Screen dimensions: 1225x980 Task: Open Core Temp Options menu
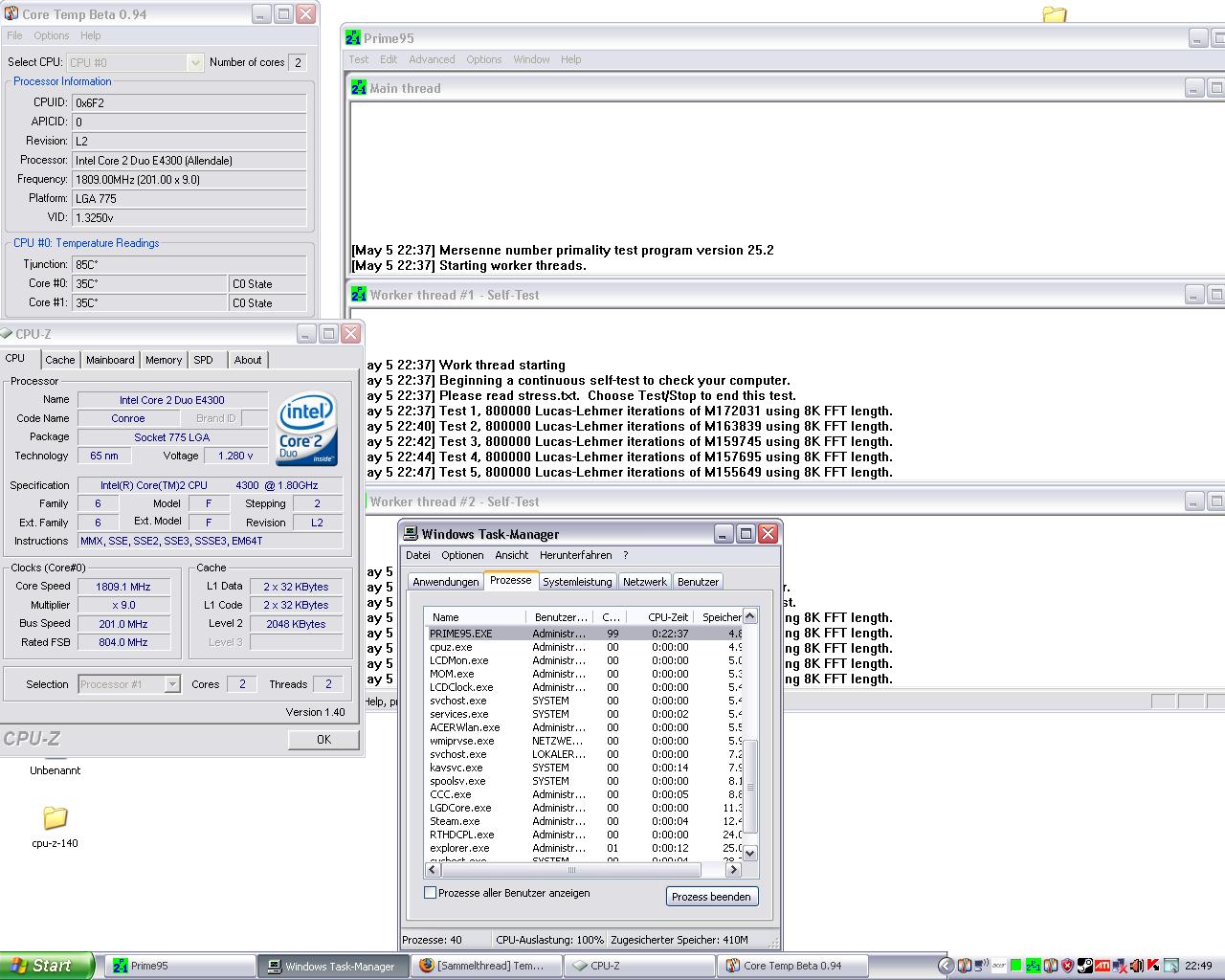(52, 35)
